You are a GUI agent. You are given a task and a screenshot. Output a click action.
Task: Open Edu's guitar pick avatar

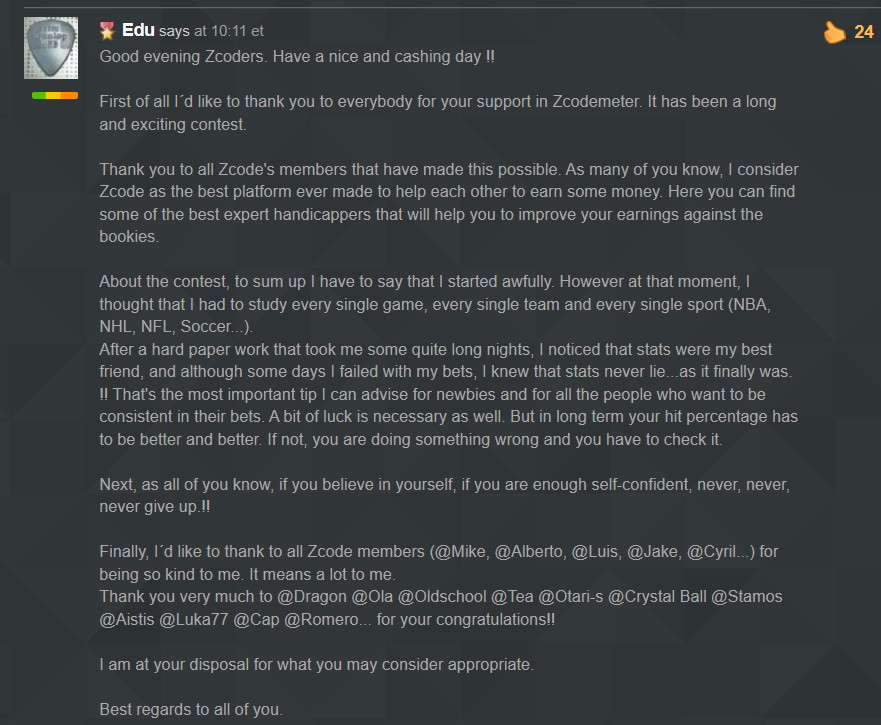pos(51,48)
